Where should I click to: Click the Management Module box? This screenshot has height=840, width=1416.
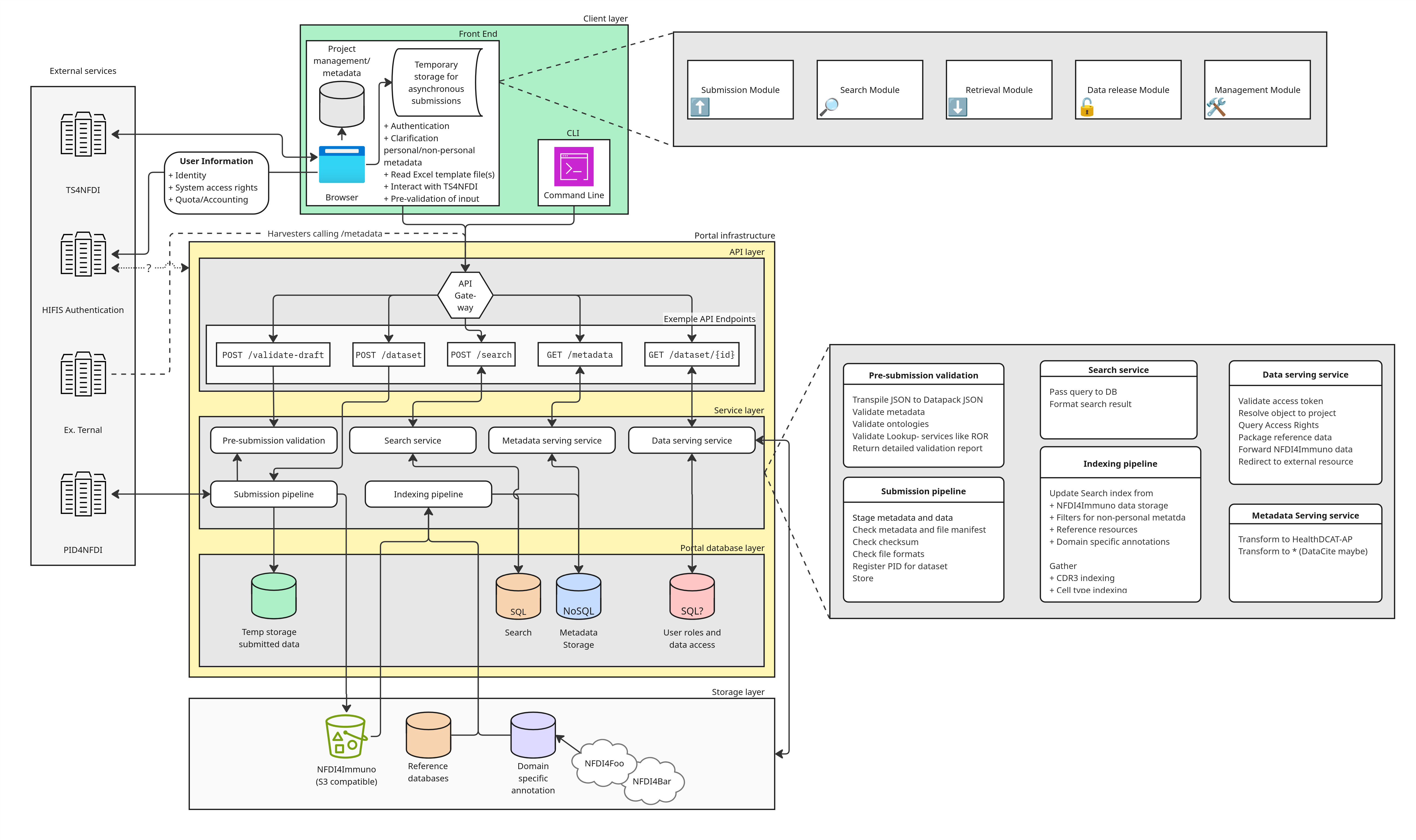coord(1257,89)
